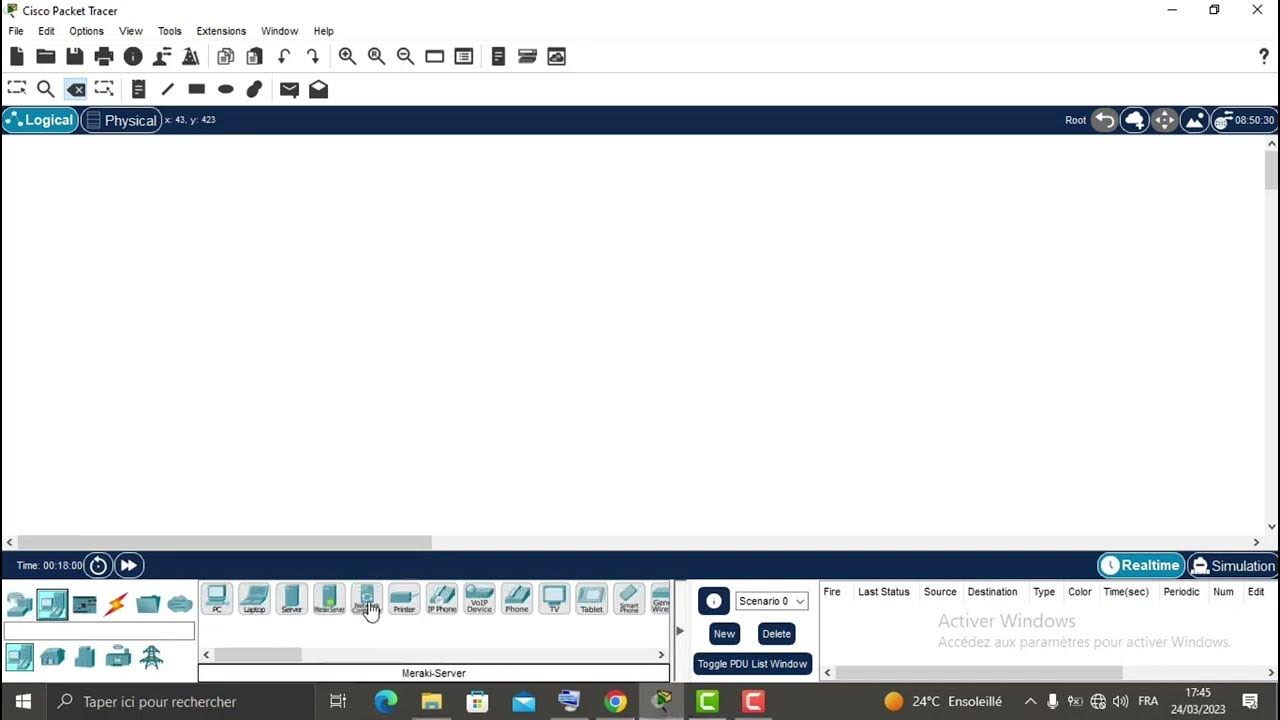Paste using the toolbar Paste icon
The image size is (1280, 720).
click(x=255, y=57)
